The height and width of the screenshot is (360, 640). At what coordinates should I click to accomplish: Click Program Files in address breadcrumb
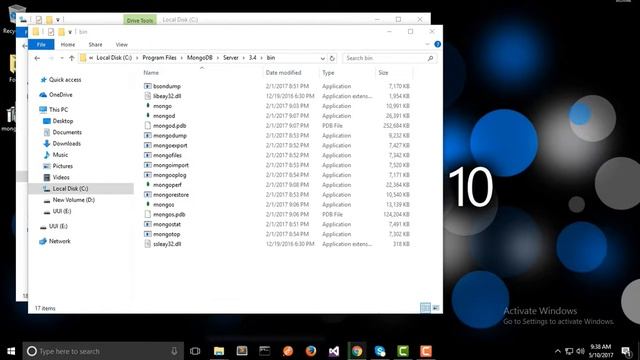click(x=159, y=58)
